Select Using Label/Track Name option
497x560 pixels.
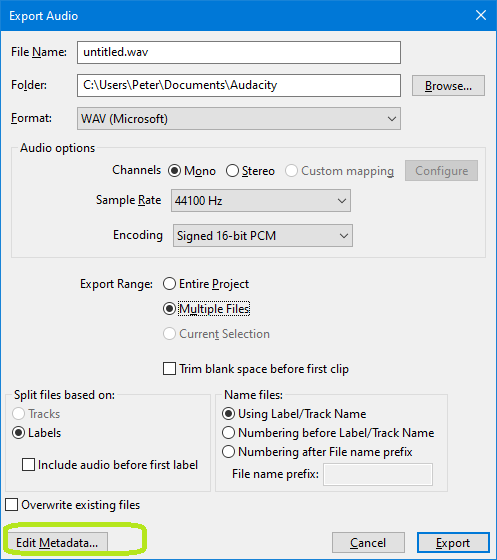click(x=294, y=414)
